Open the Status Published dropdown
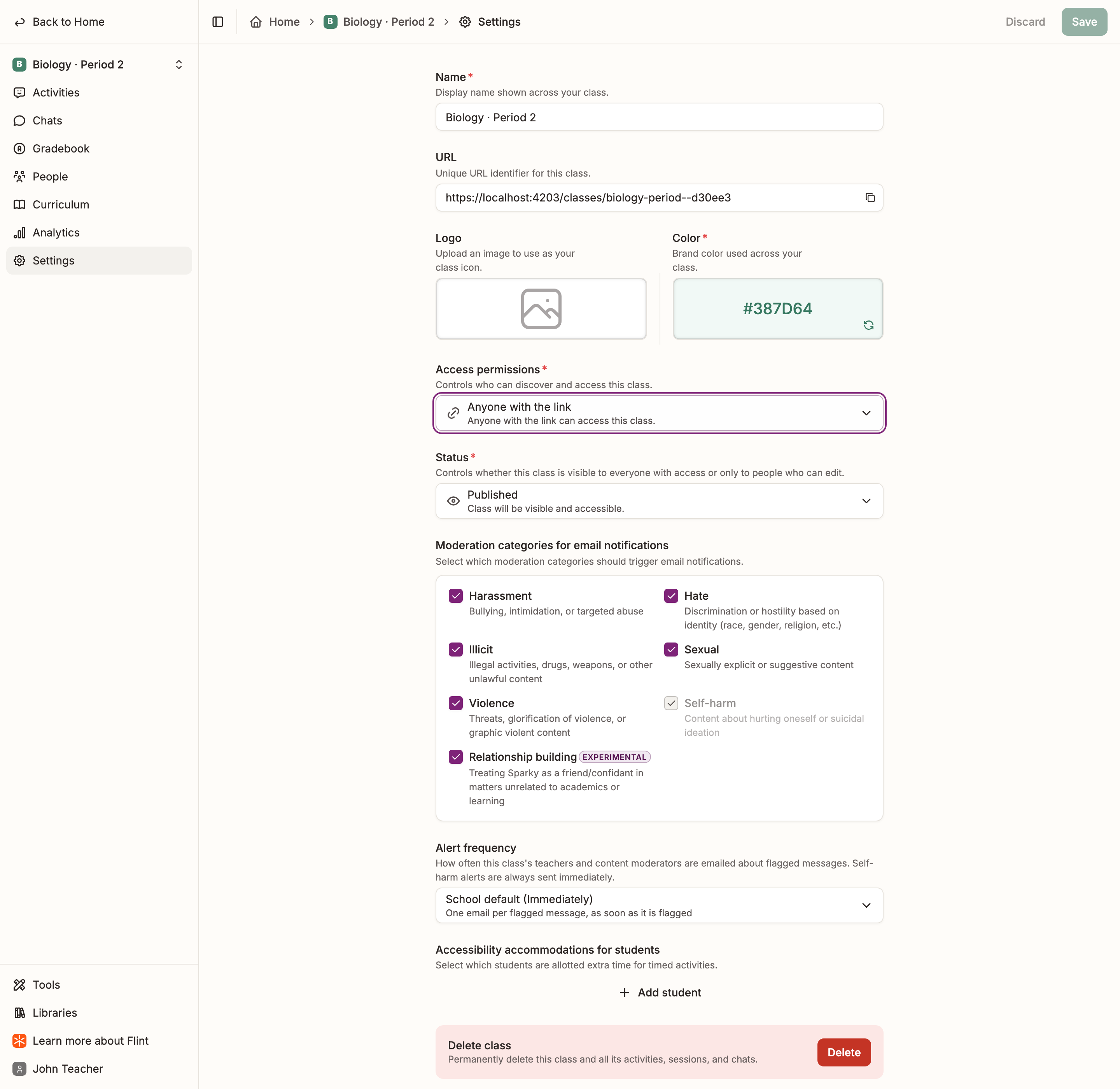 (x=659, y=501)
